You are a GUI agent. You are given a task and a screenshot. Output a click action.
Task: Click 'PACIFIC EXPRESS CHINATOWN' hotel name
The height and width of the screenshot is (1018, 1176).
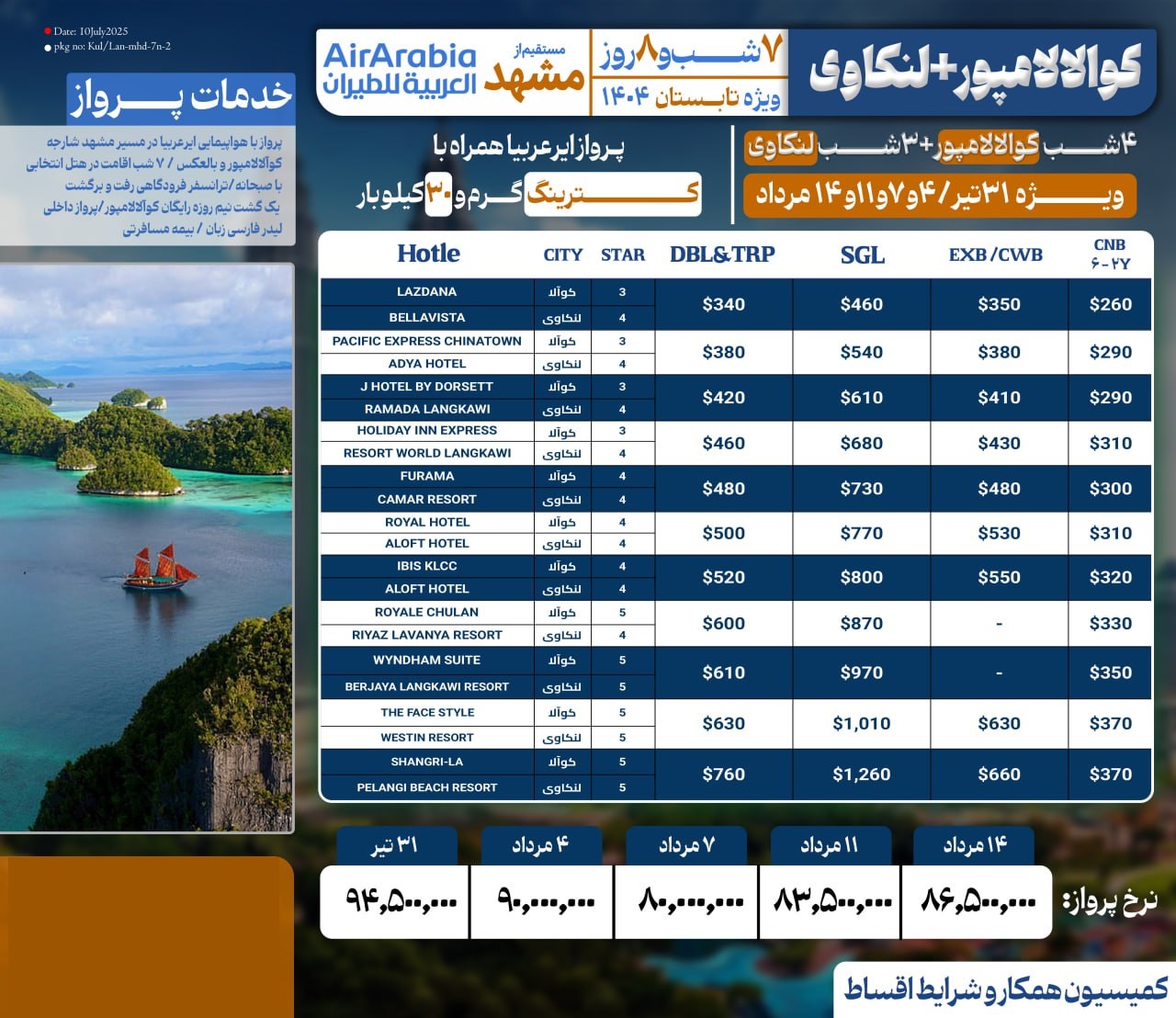tap(426, 341)
